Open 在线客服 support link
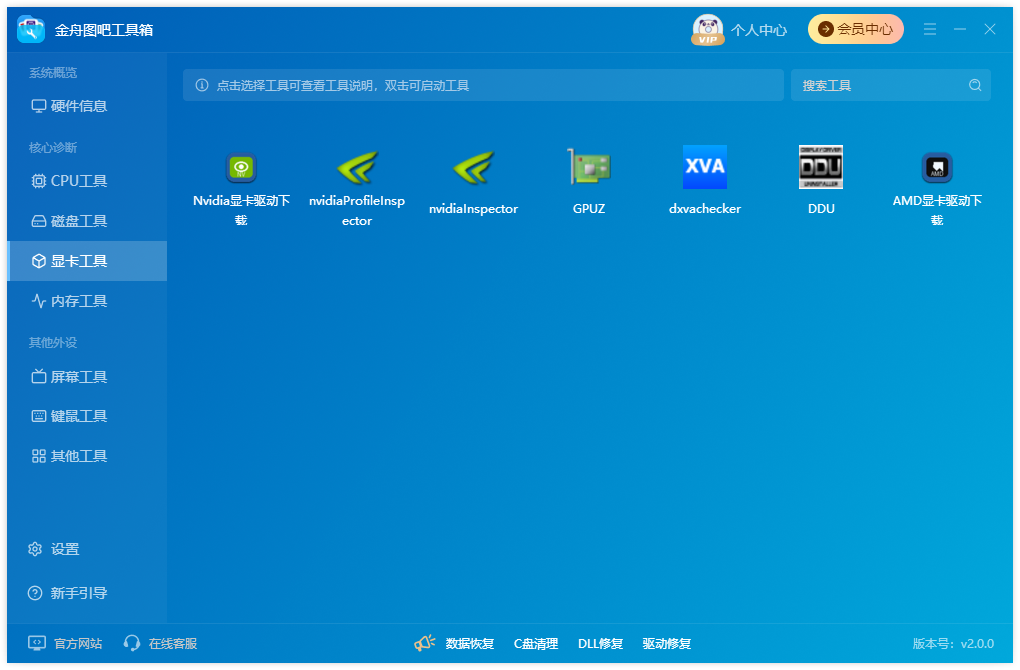 (x=160, y=643)
